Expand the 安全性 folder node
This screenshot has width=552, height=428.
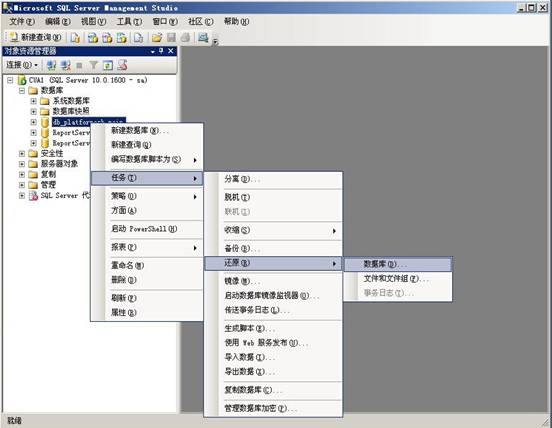[x=22, y=153]
